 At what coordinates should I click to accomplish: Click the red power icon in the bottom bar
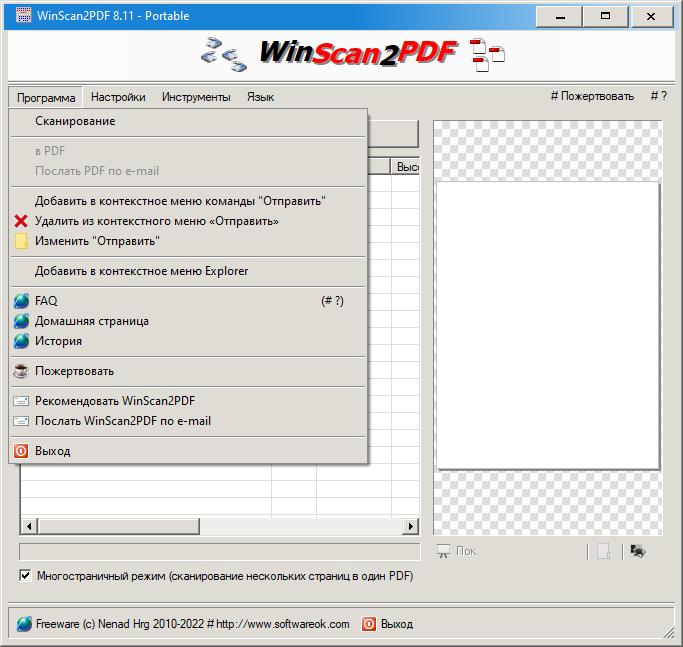pyautogui.click(x=369, y=624)
